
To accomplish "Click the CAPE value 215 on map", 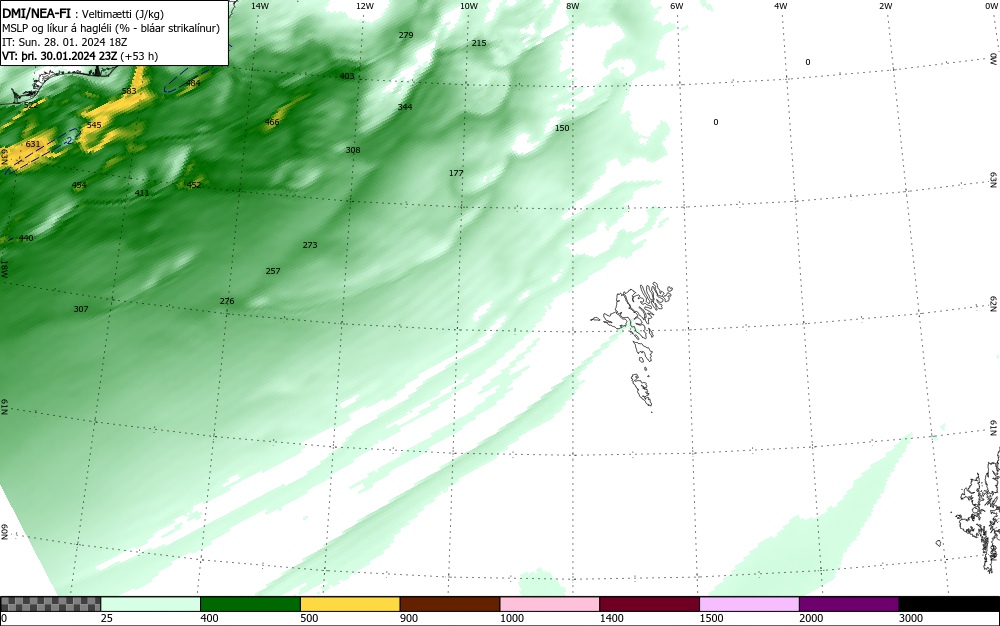I will coord(479,43).
